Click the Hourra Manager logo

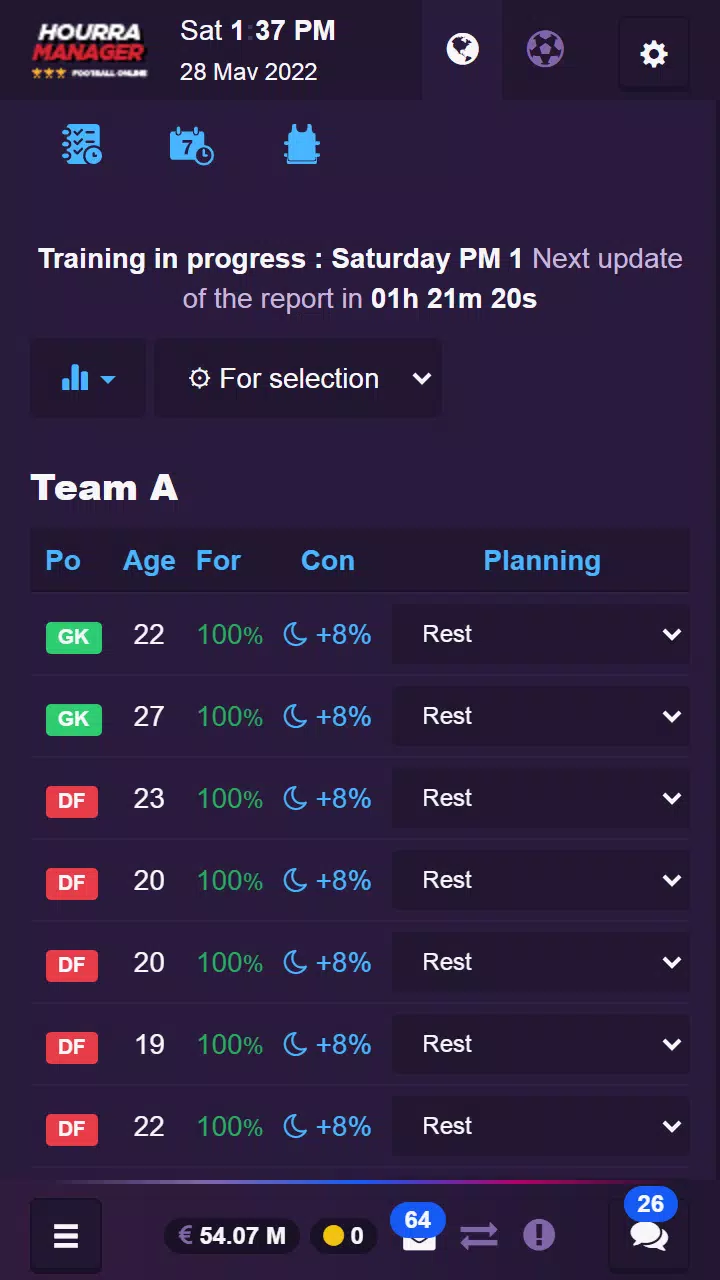pos(89,50)
